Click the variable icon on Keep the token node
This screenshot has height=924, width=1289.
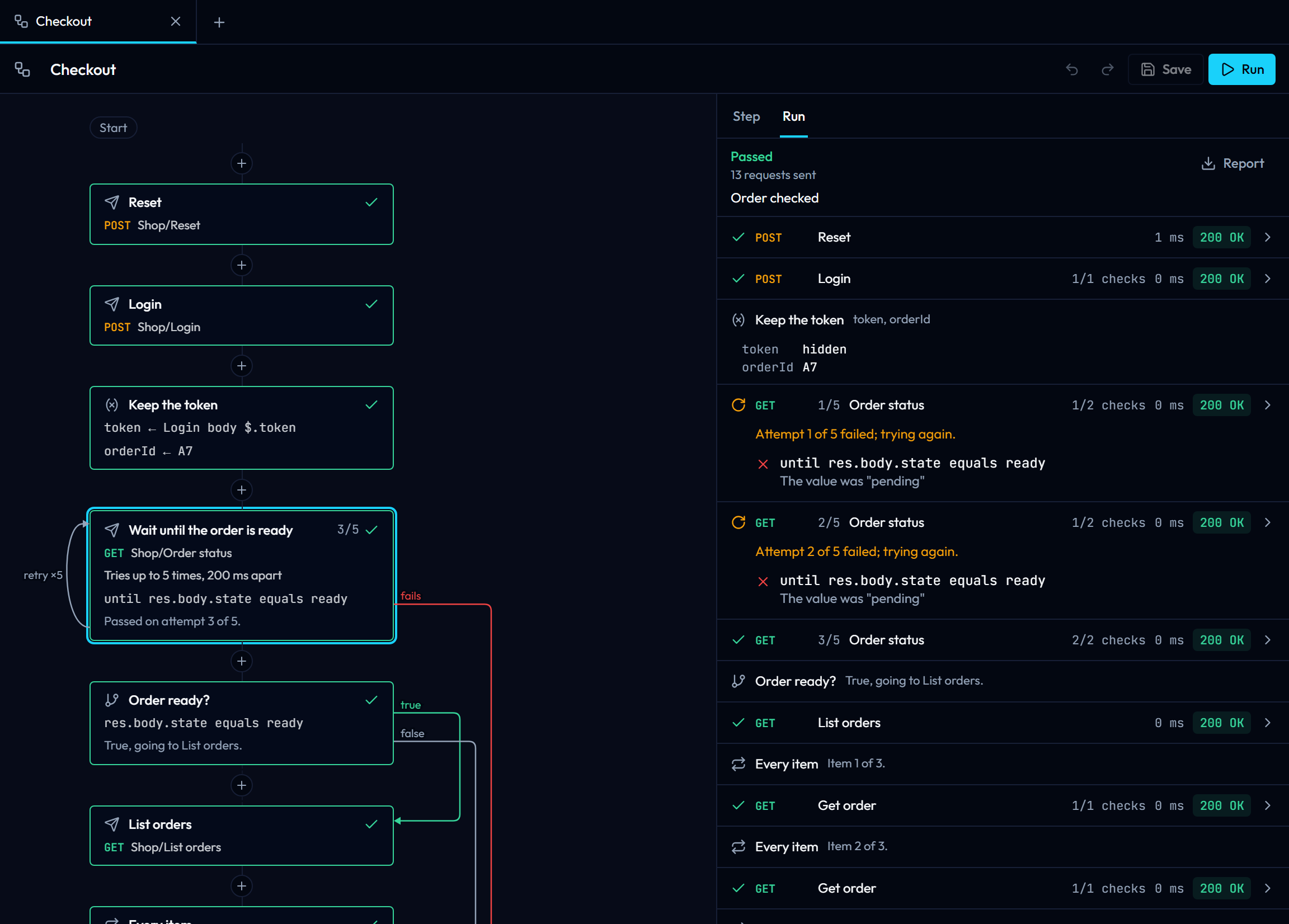(112, 404)
